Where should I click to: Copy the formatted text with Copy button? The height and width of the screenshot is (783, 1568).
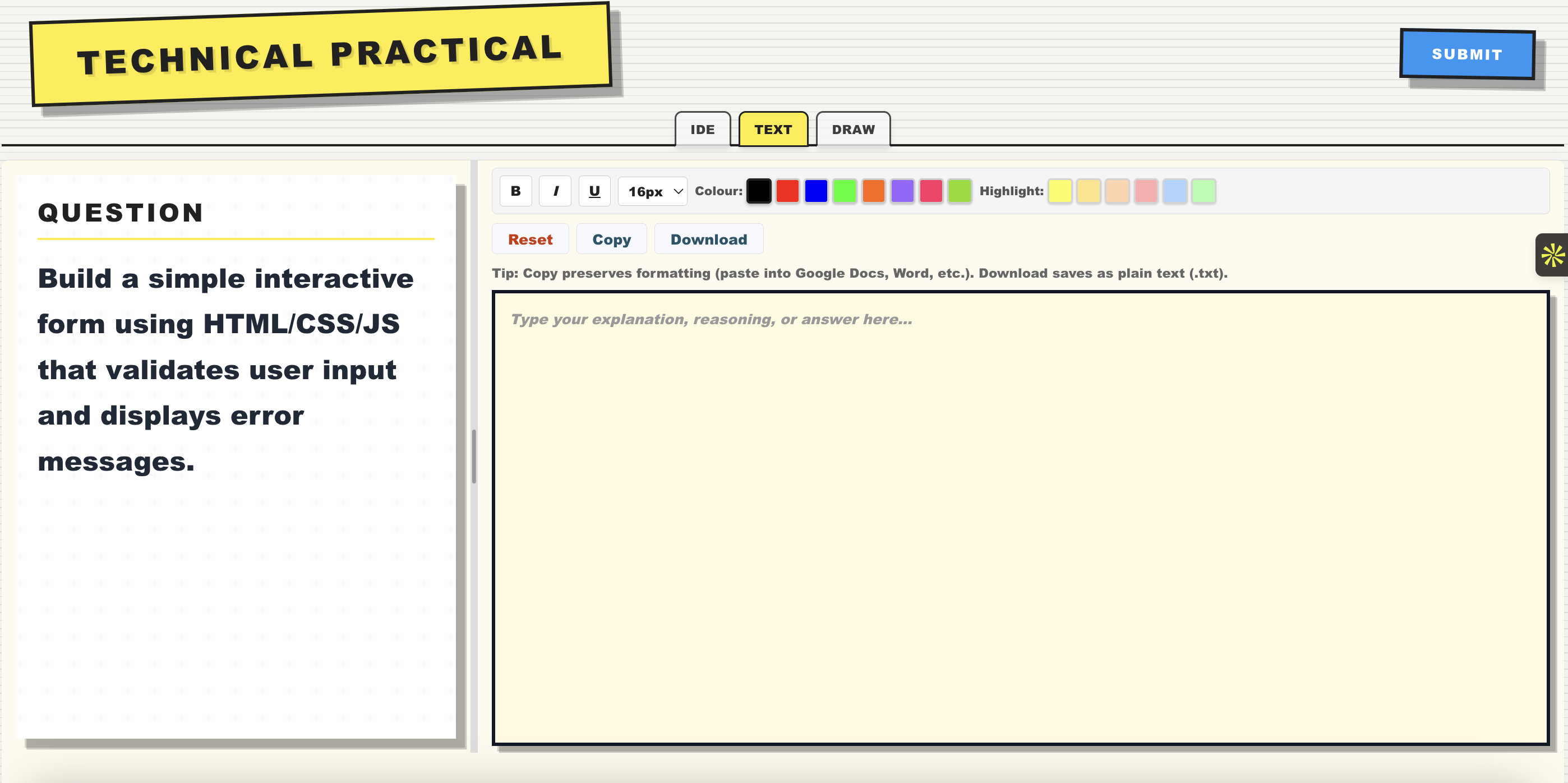tap(611, 239)
